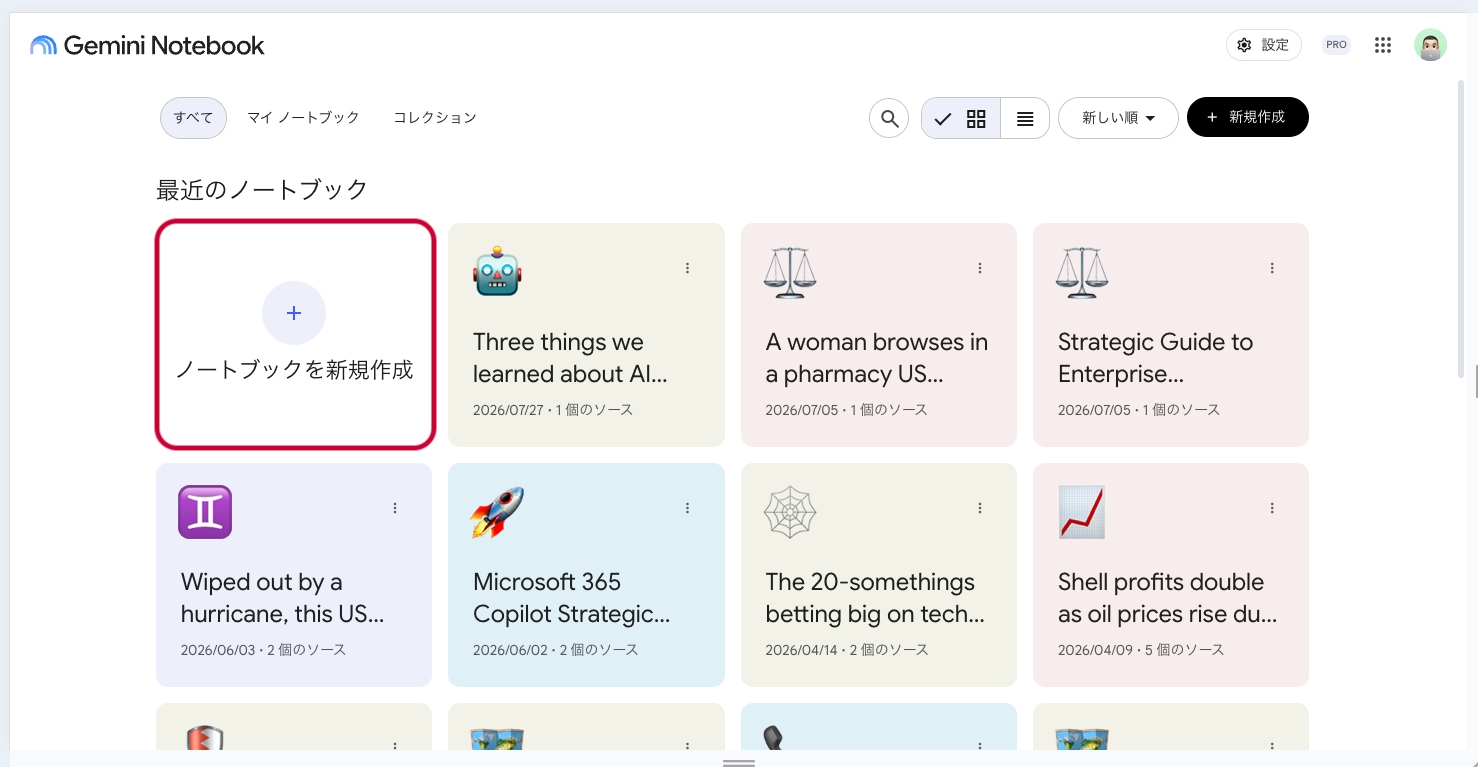Click 2026/06/03 date on Wiped out card
This screenshot has width=1478, height=767.
(218, 650)
